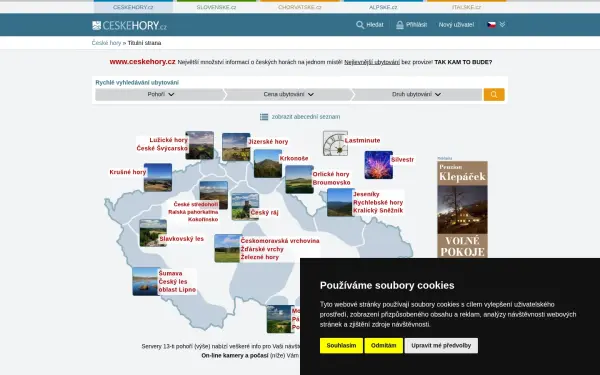The height and width of the screenshot is (375, 600).
Task: Click the Žďárské vrchy label
Action: (262, 249)
